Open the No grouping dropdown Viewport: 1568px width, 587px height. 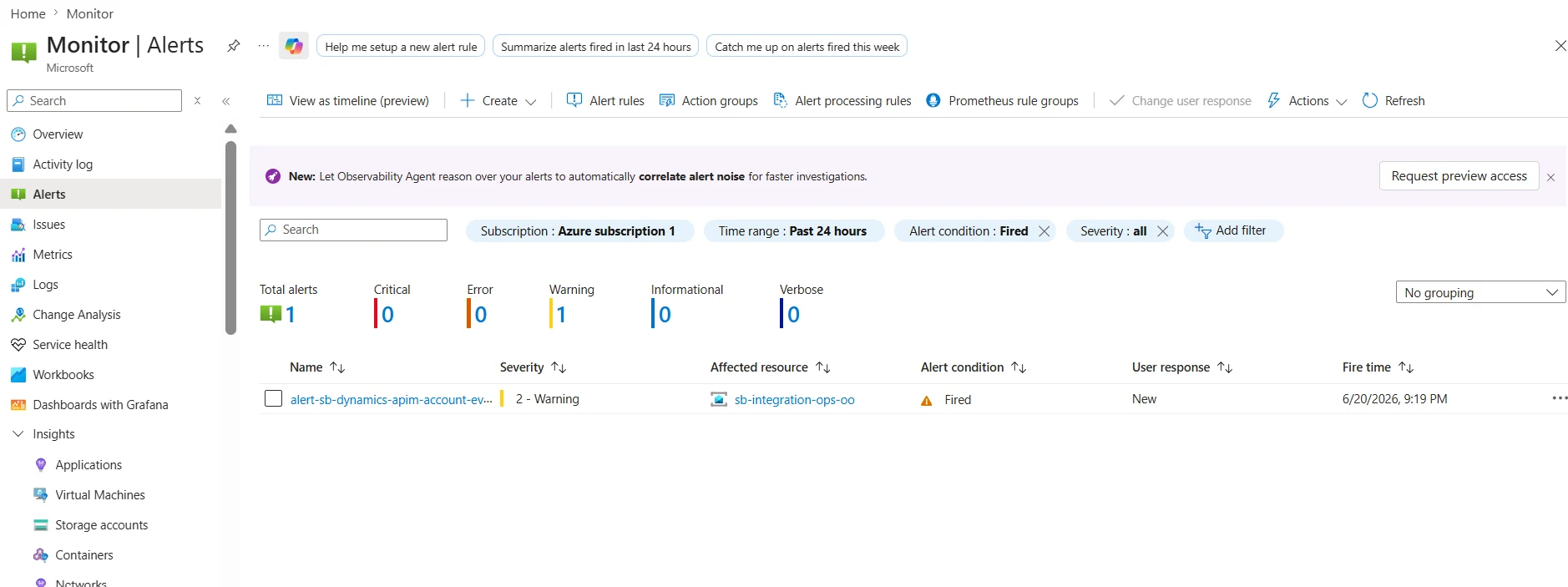[1480, 292]
